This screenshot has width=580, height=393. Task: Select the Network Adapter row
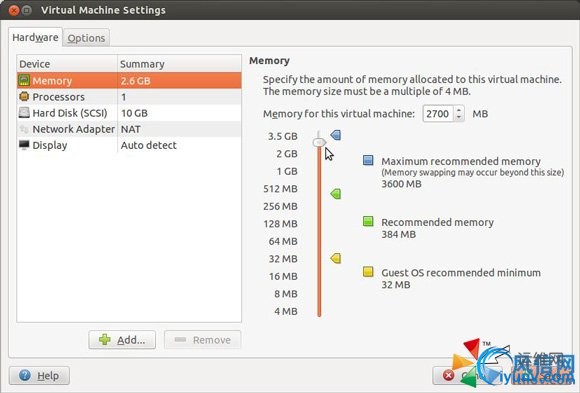click(129, 129)
